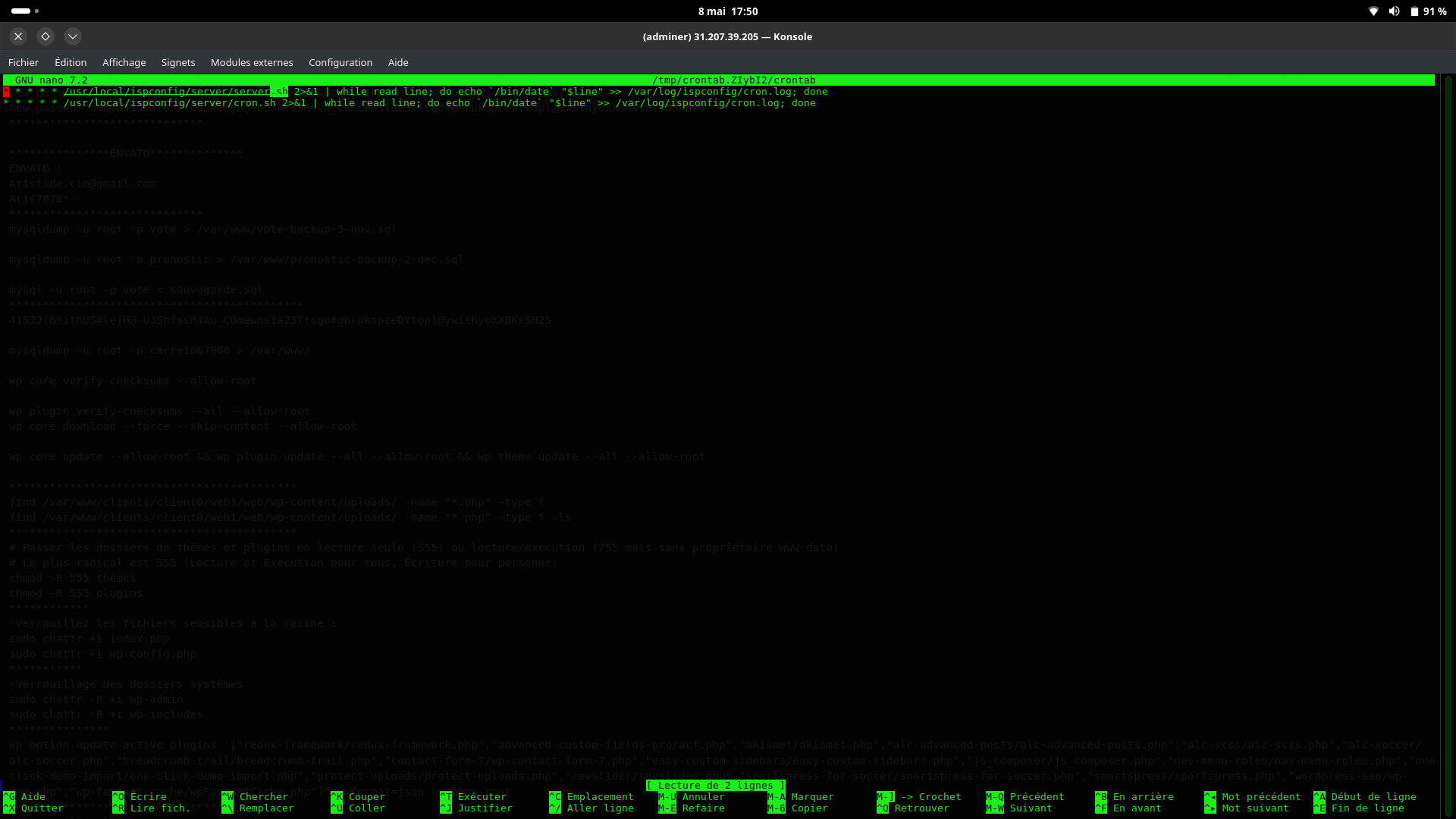Open the Aide menu
The width and height of the screenshot is (1456, 819).
pos(398,62)
